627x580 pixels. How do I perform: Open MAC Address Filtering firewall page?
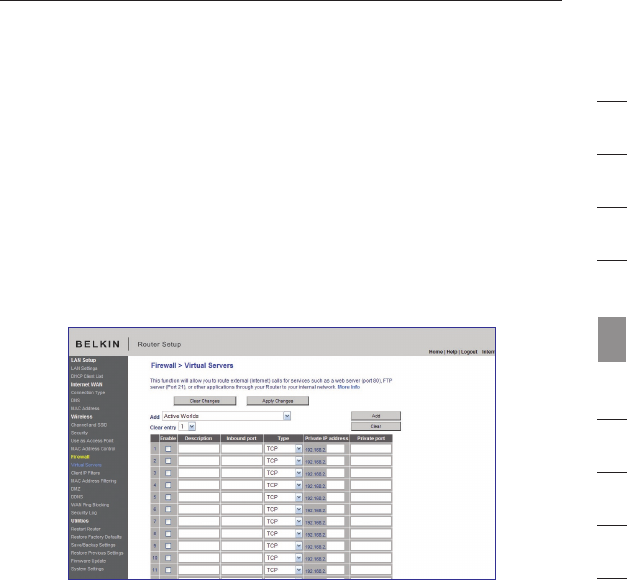(x=94, y=481)
